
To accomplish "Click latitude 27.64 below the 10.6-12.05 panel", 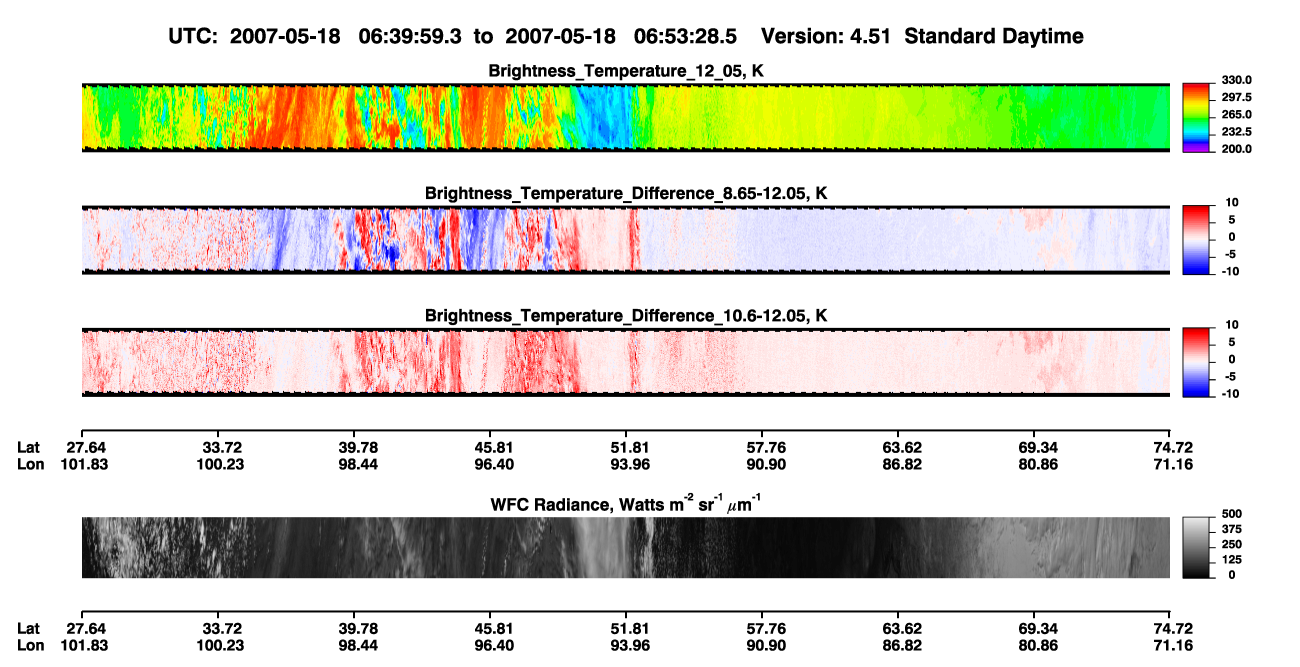I will [x=88, y=447].
